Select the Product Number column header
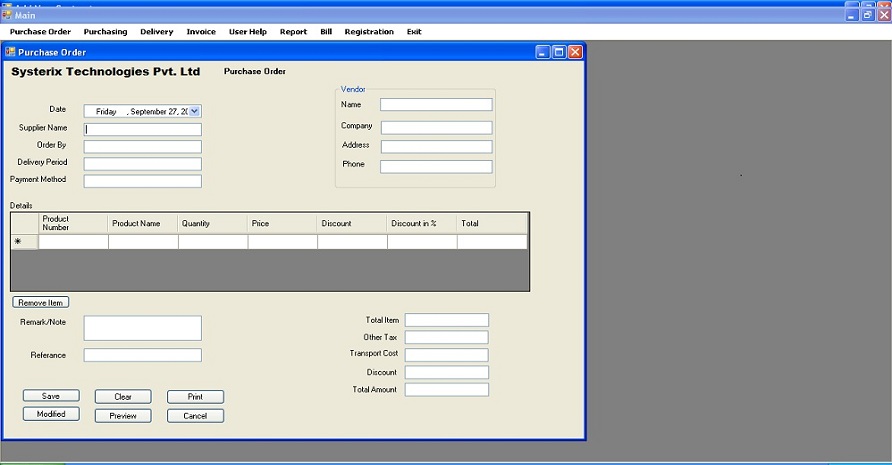Viewport: 892px width, 465px height. point(73,223)
